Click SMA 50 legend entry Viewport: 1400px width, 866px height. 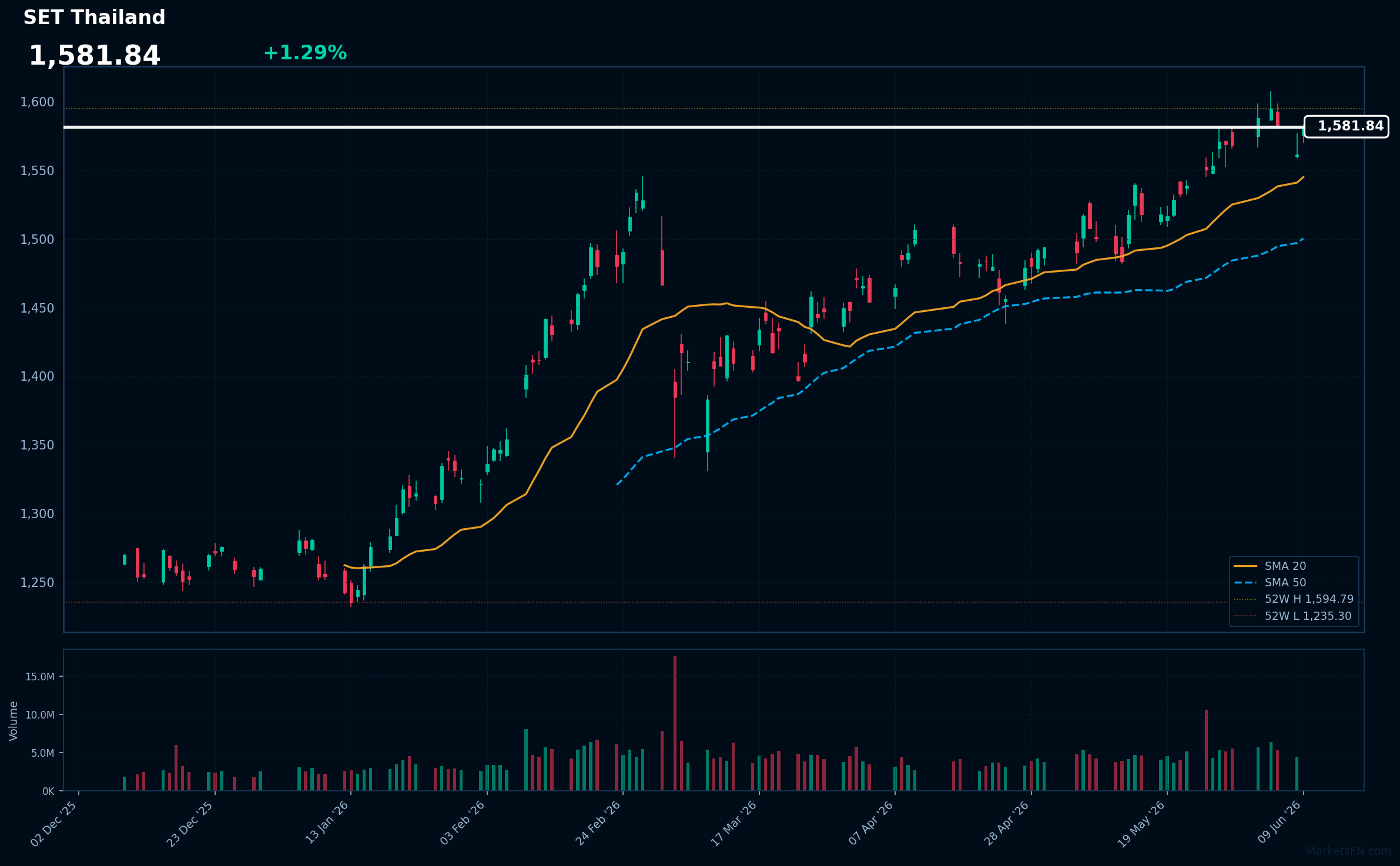tap(1270, 582)
